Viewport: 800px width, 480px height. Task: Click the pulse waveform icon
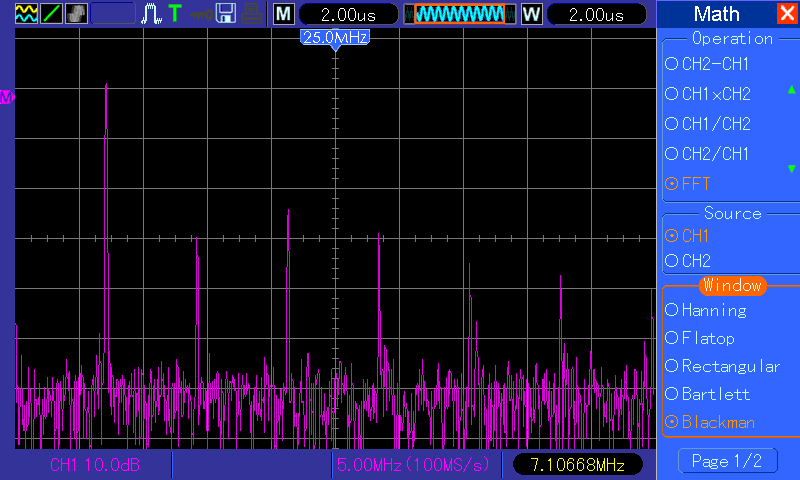click(x=151, y=14)
